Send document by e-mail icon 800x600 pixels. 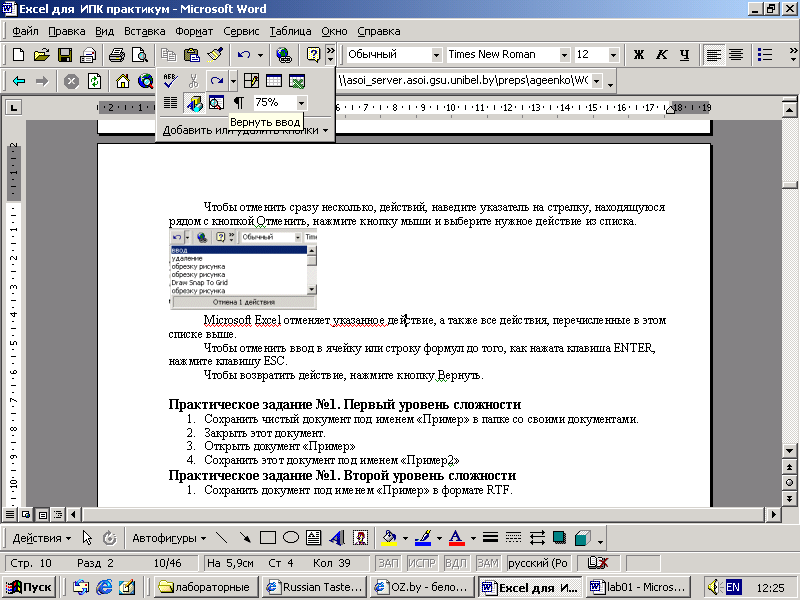pos(88,55)
